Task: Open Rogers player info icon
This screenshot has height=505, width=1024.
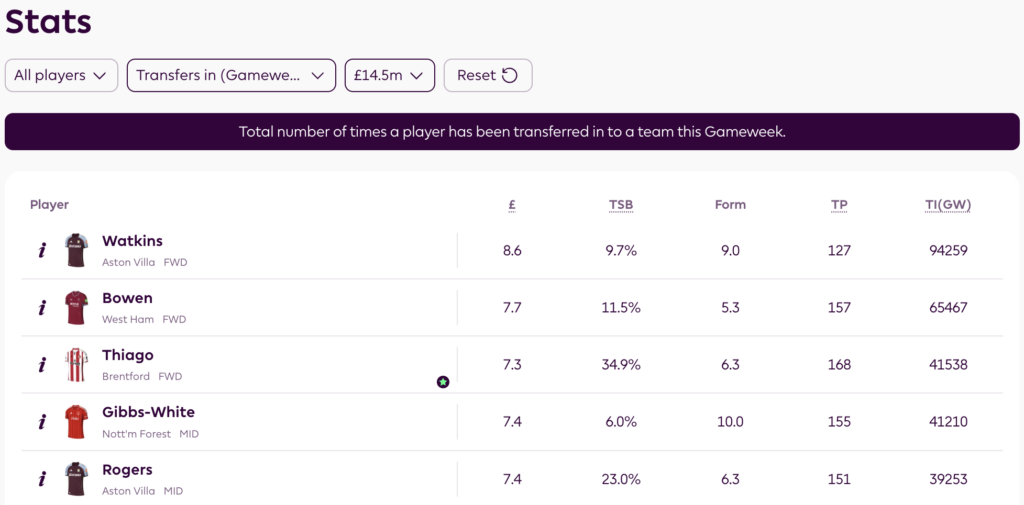Action: coord(42,479)
